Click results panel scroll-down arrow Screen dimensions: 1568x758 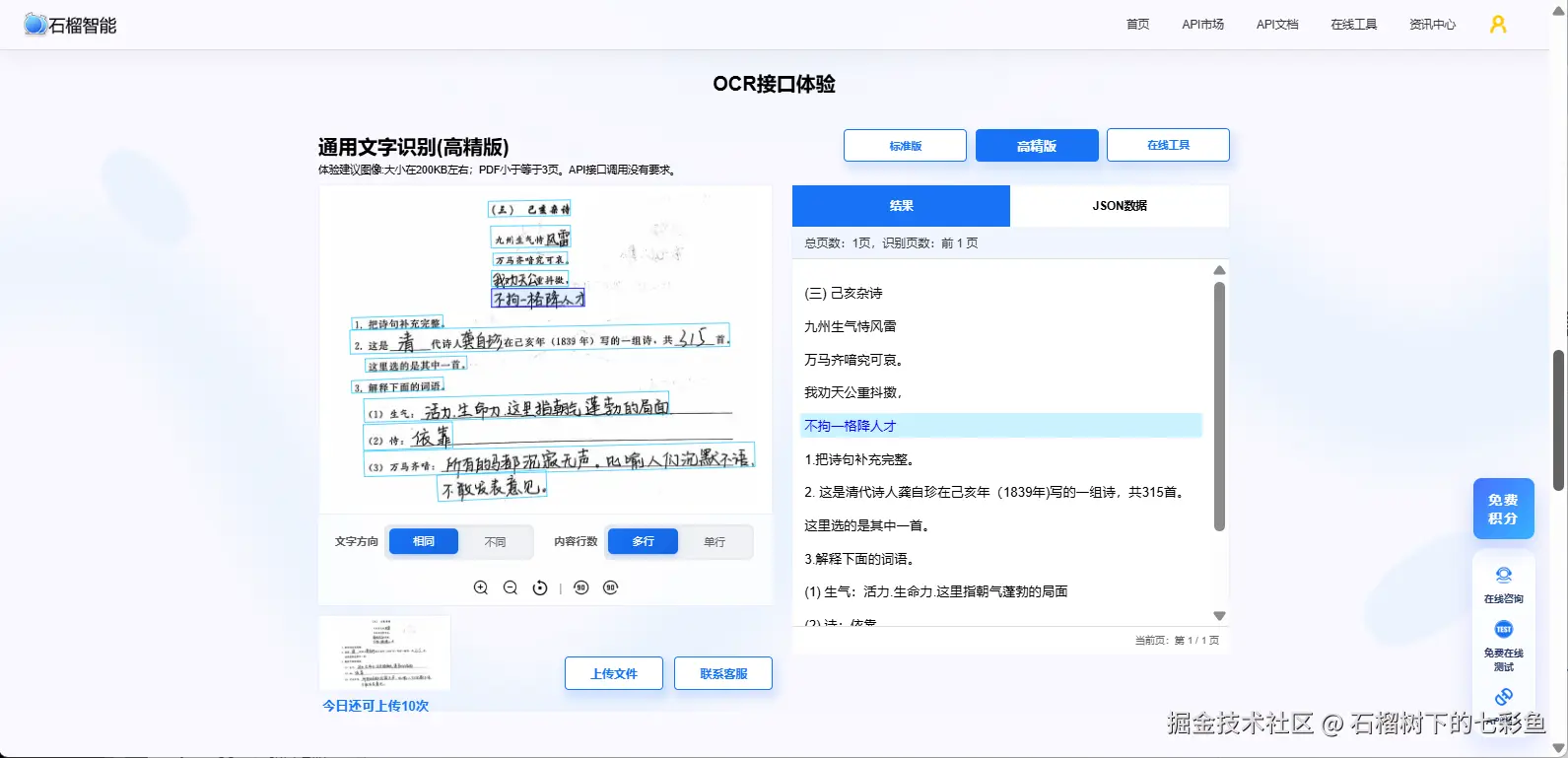tap(1219, 616)
